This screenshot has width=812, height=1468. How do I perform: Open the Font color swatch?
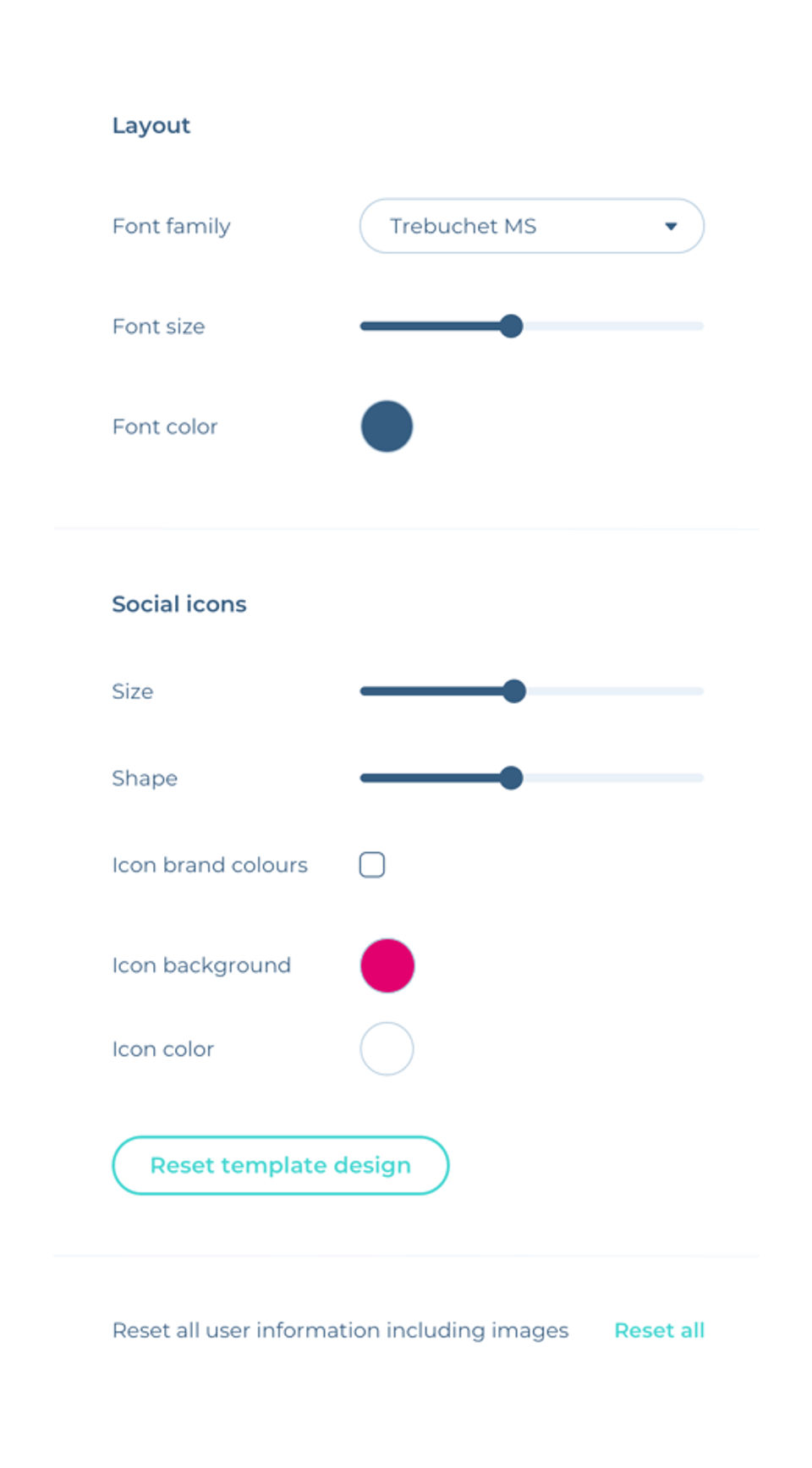pyautogui.click(x=387, y=426)
